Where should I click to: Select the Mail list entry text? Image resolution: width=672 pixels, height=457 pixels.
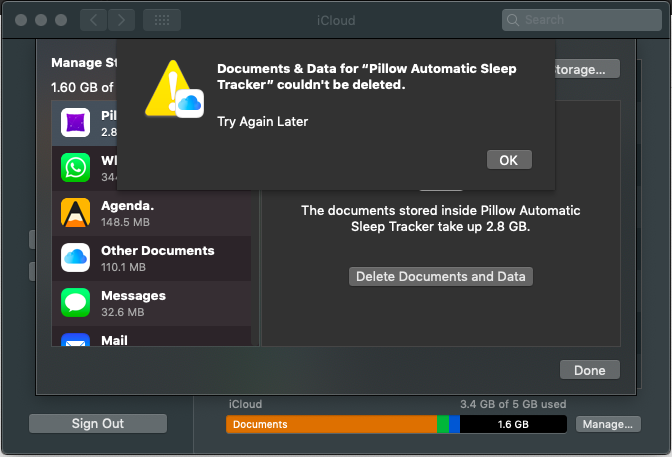(114, 340)
